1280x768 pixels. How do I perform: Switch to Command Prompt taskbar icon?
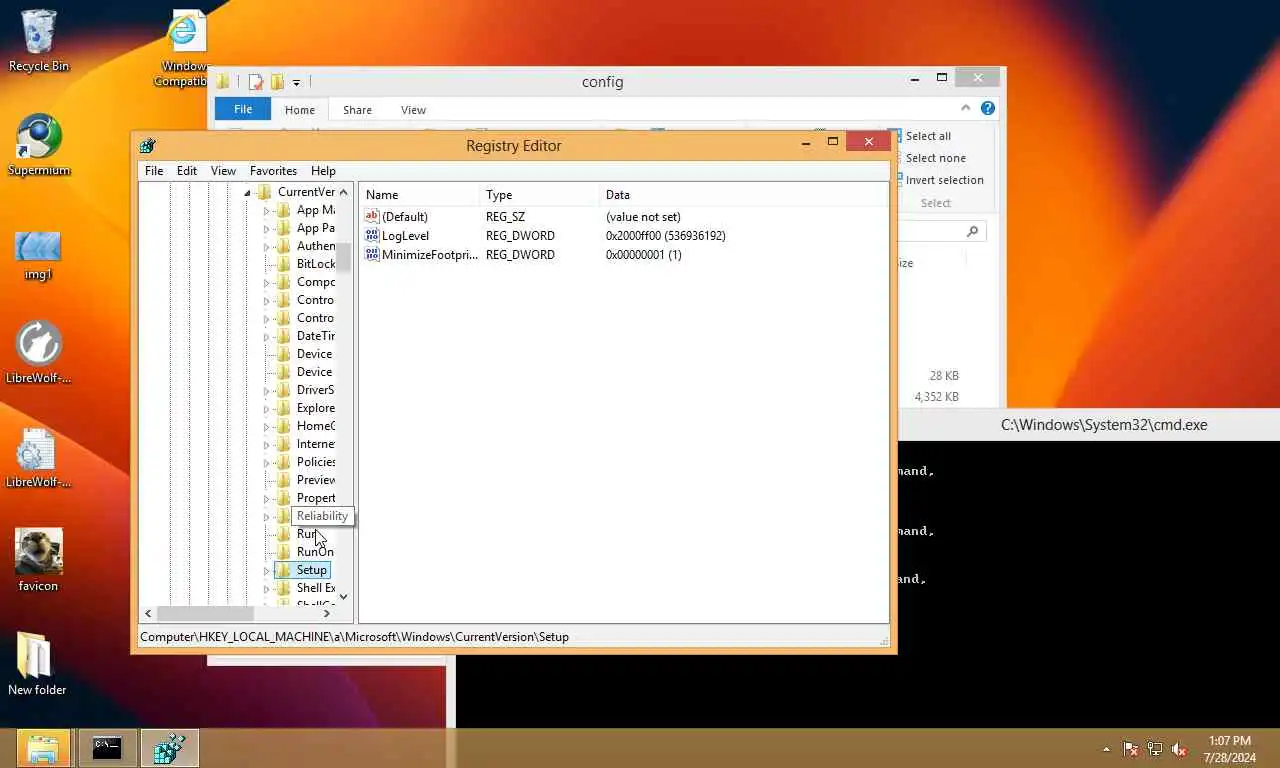(x=107, y=748)
